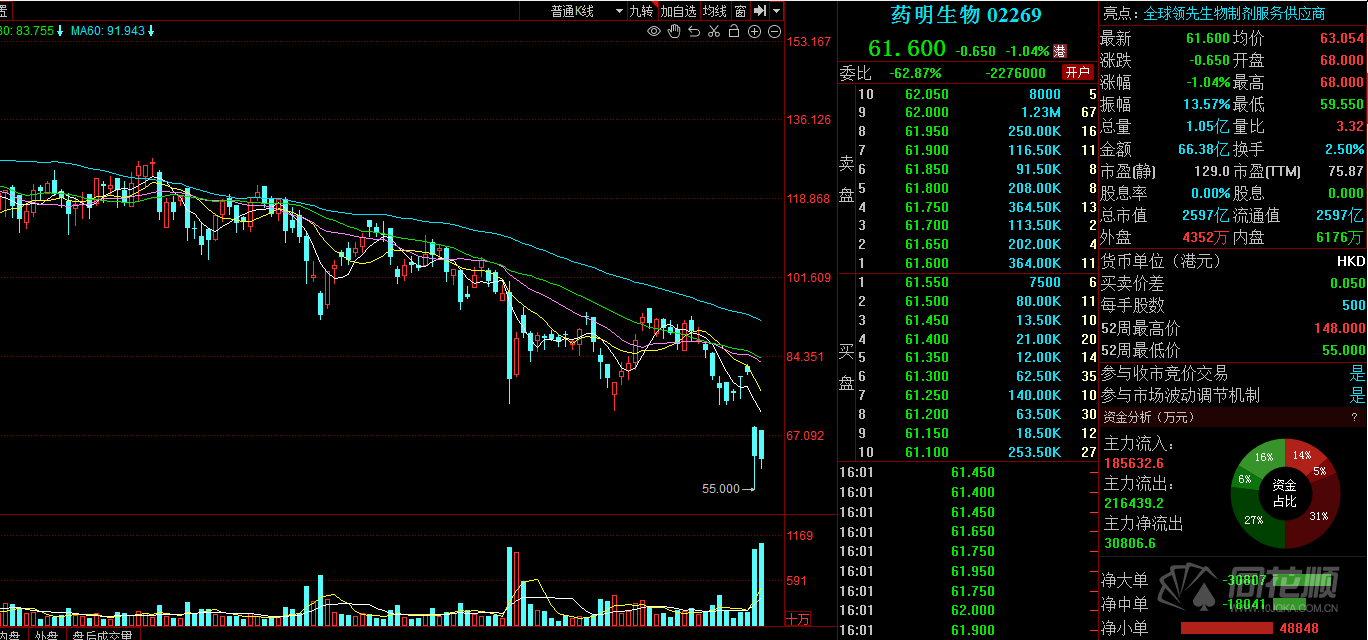Image resolution: width=1368 pixels, height=640 pixels.
Task: Expand the MA60 indicator arrow
Action: click(x=151, y=31)
